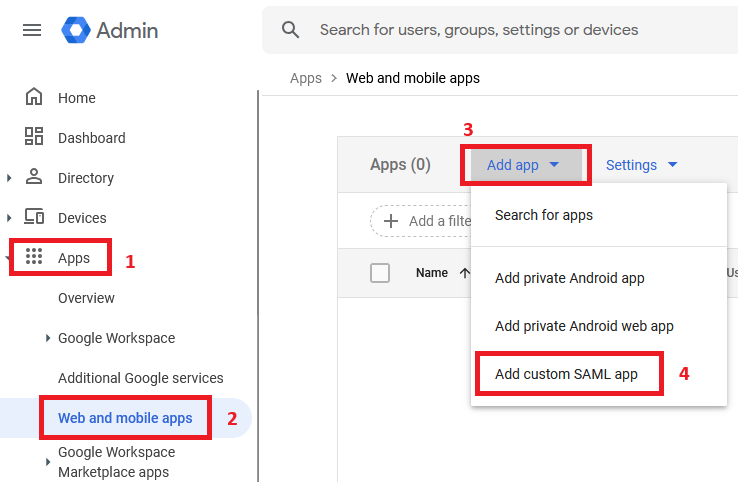
Task: Open Devices in the sidebar
Action: pyautogui.click(x=82, y=218)
